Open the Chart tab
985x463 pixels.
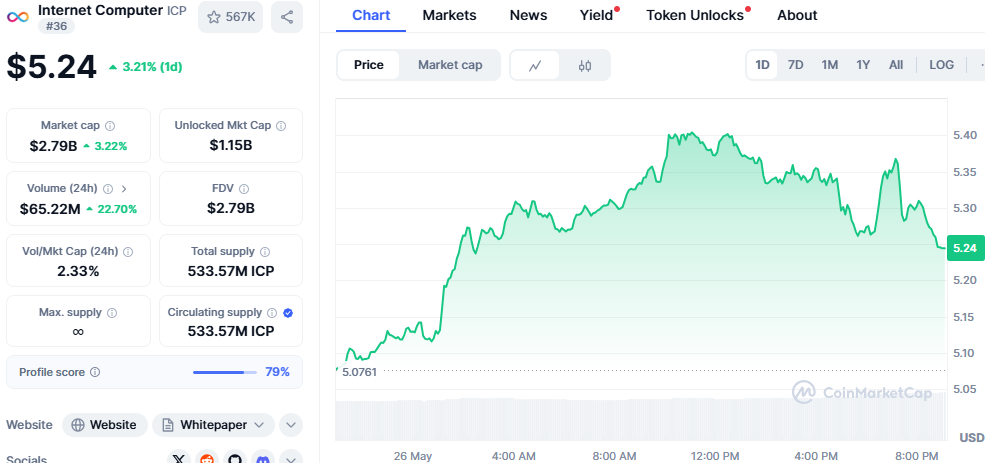click(371, 16)
